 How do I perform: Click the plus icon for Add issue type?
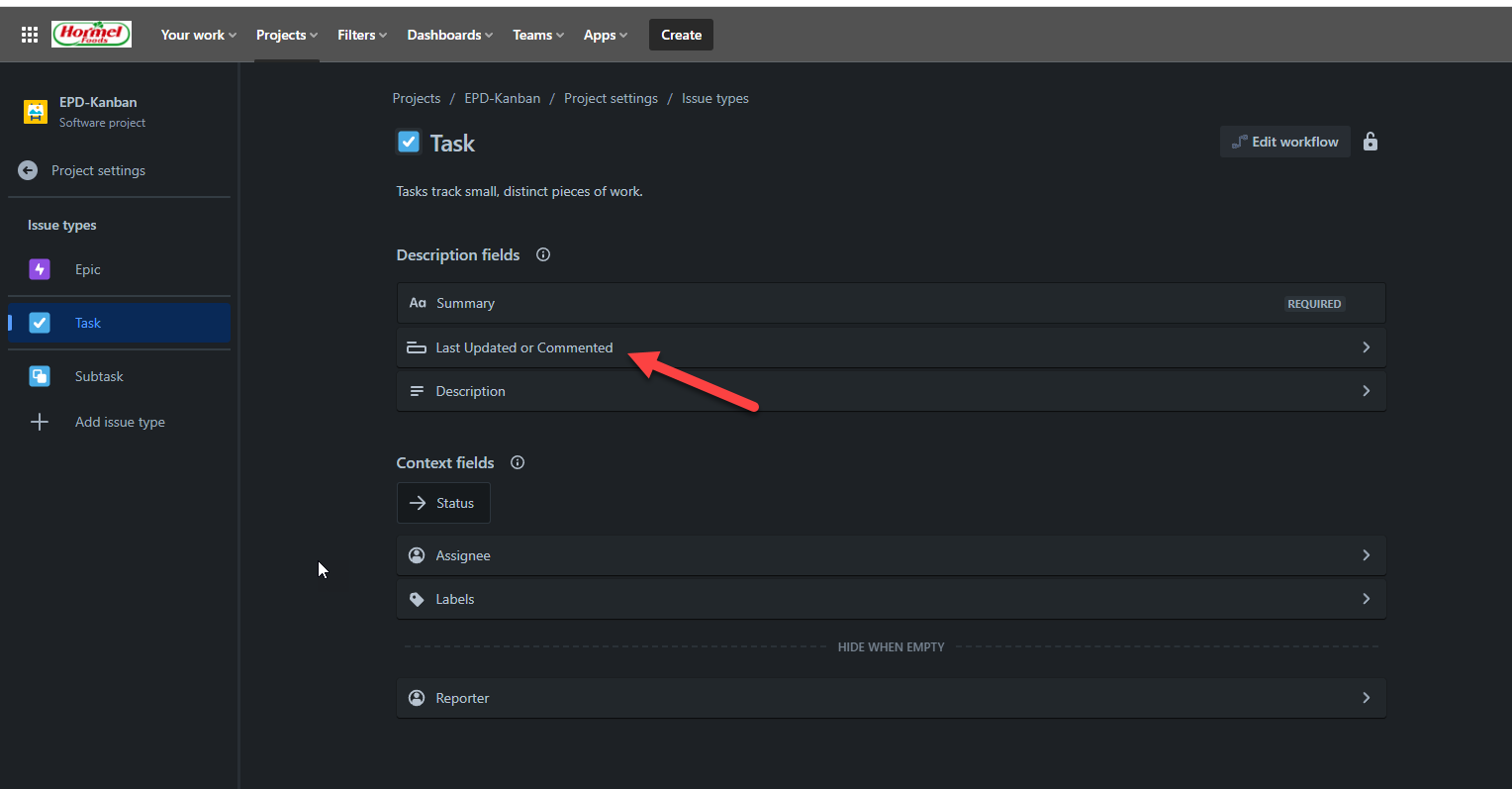pos(40,422)
